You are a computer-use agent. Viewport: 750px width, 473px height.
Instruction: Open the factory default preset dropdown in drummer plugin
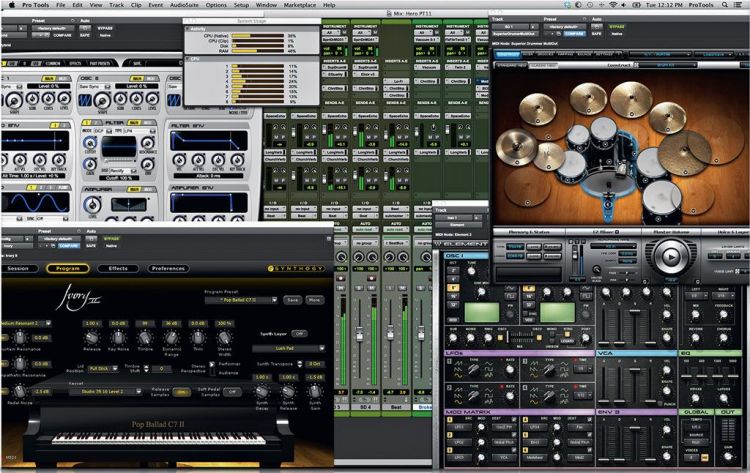(x=563, y=25)
